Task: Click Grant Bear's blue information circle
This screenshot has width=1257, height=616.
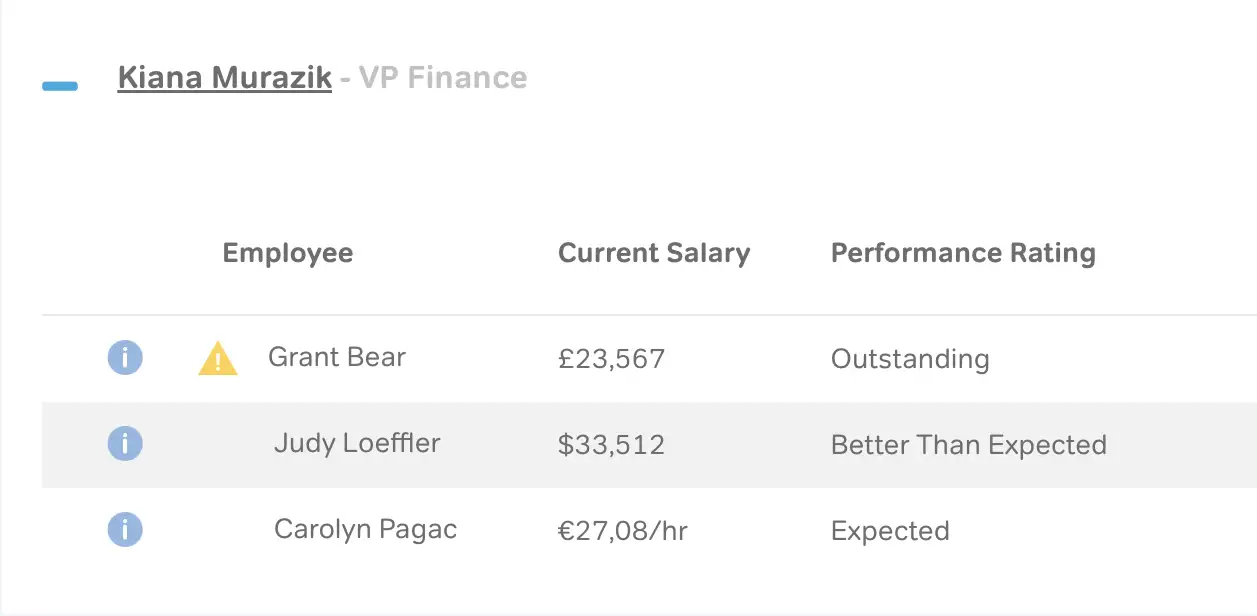Action: pyautogui.click(x=124, y=357)
